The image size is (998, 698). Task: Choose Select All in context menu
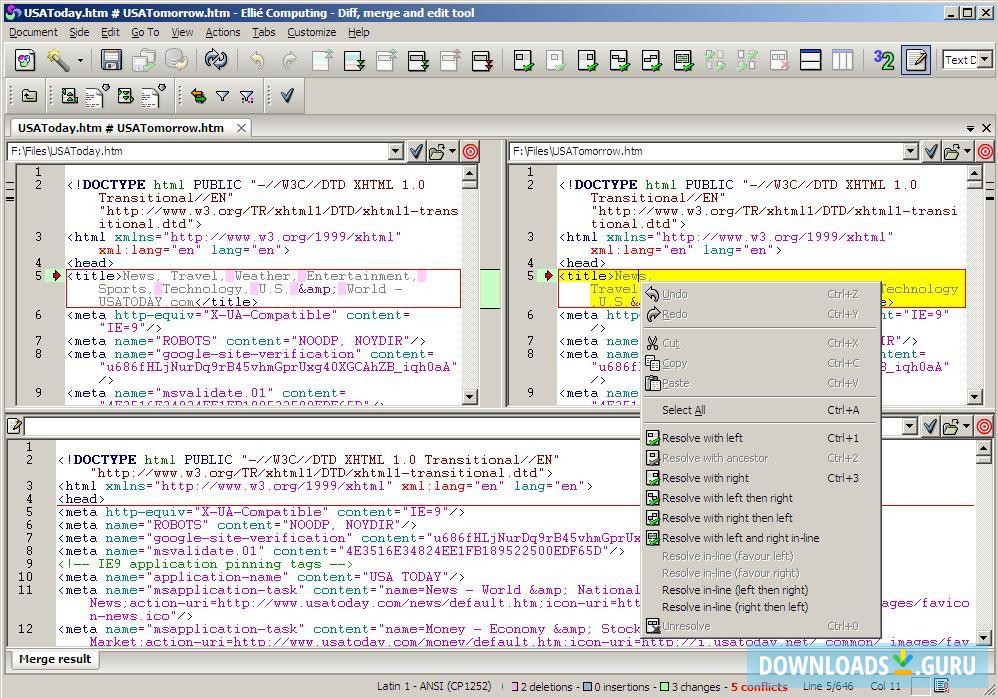point(760,410)
